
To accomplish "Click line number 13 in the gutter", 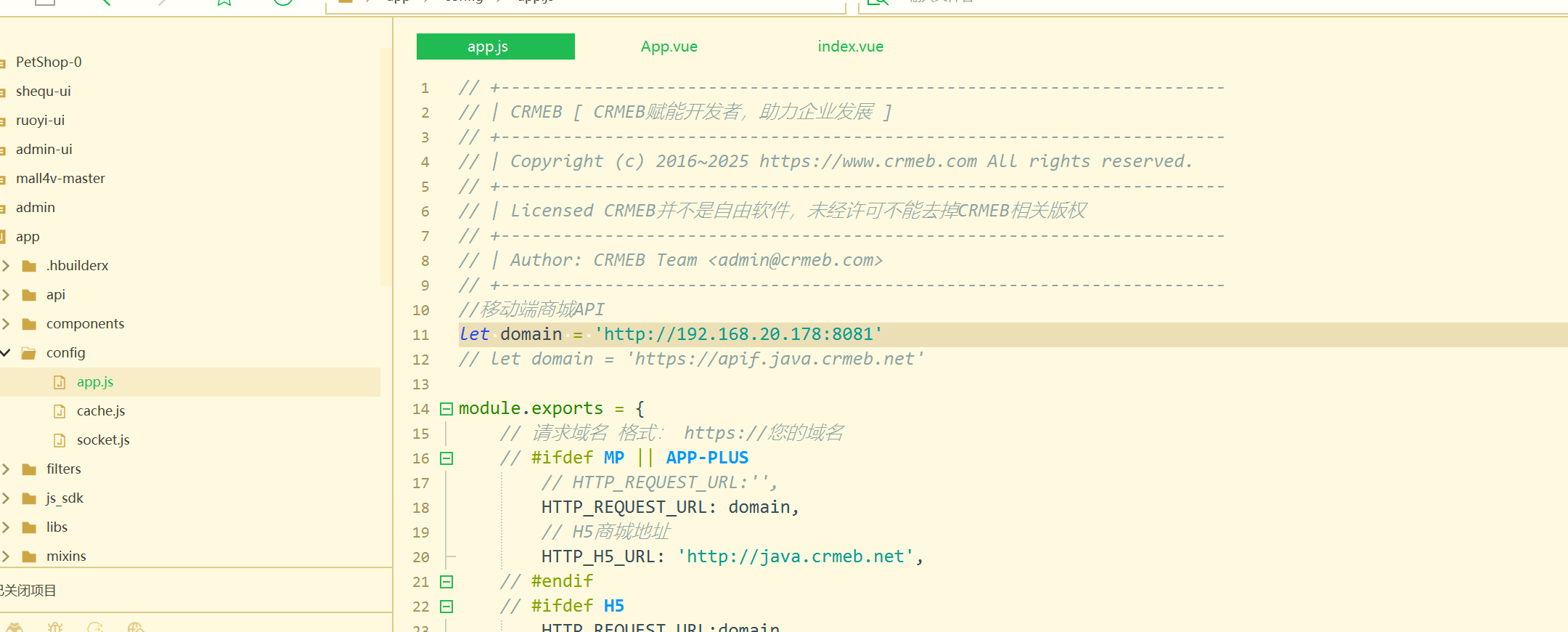I will 421,385.
